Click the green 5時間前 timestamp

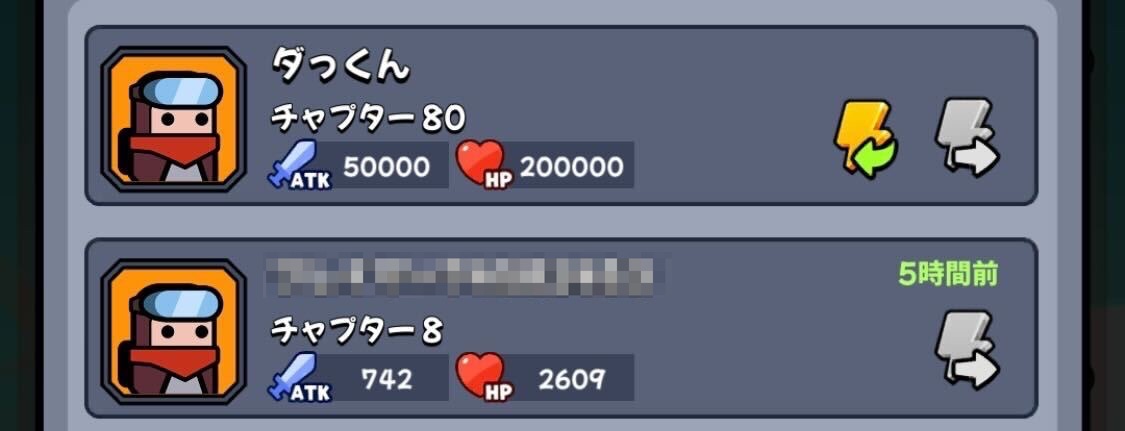948,274
